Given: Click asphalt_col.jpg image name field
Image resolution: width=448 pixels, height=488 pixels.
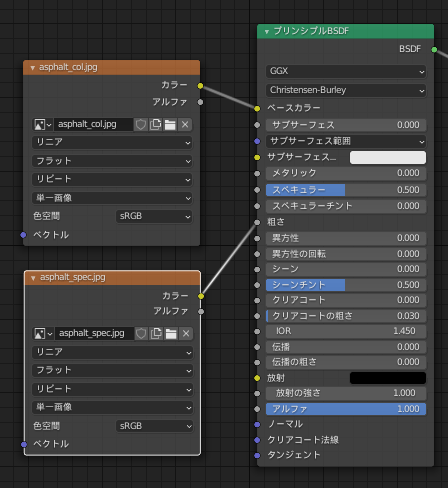Looking at the screenshot, I should [x=93, y=125].
